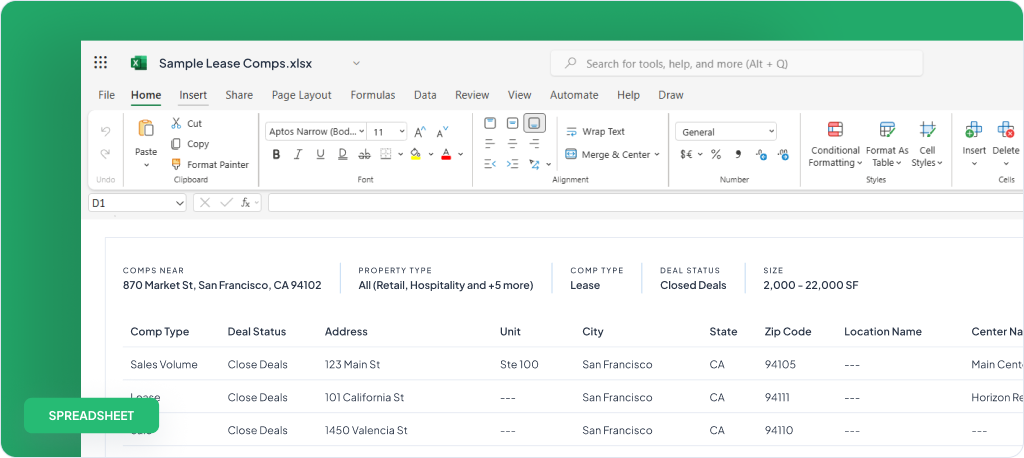Image resolution: width=1024 pixels, height=458 pixels.
Task: Apply percent style format
Action: 716,154
